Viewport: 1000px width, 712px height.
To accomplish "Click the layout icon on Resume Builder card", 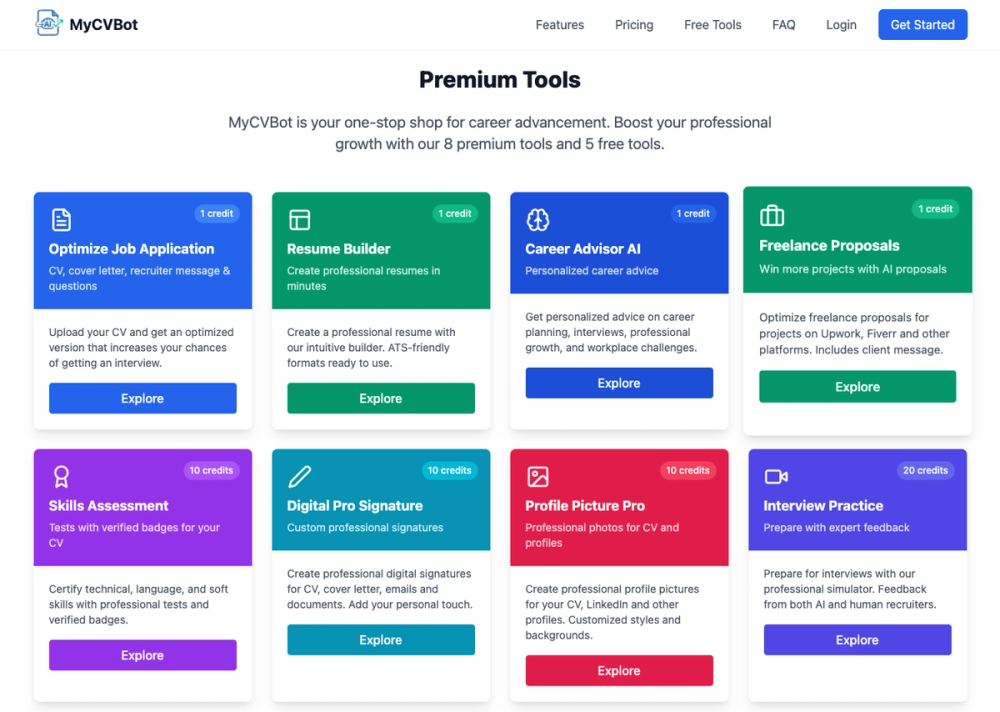I will pyautogui.click(x=299, y=219).
